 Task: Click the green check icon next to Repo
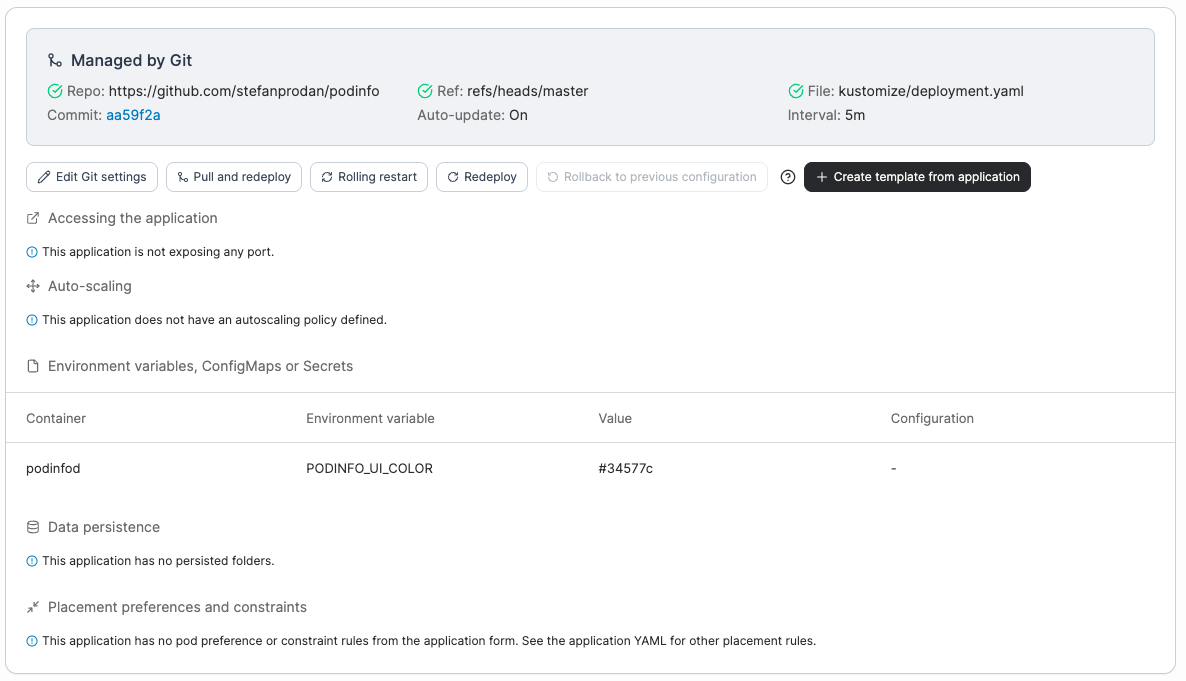[x=54, y=92]
